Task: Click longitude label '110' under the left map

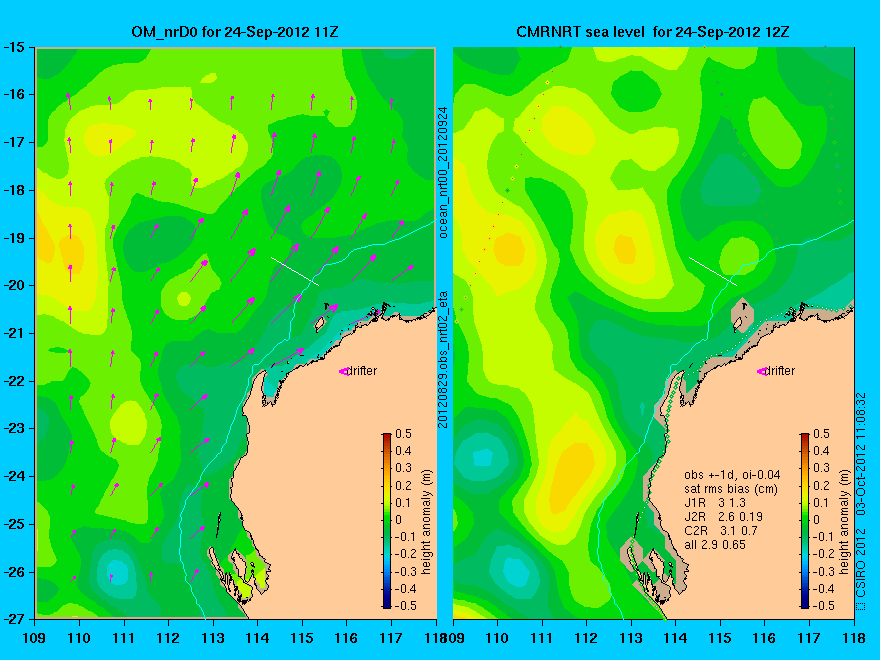Action: tap(79, 638)
